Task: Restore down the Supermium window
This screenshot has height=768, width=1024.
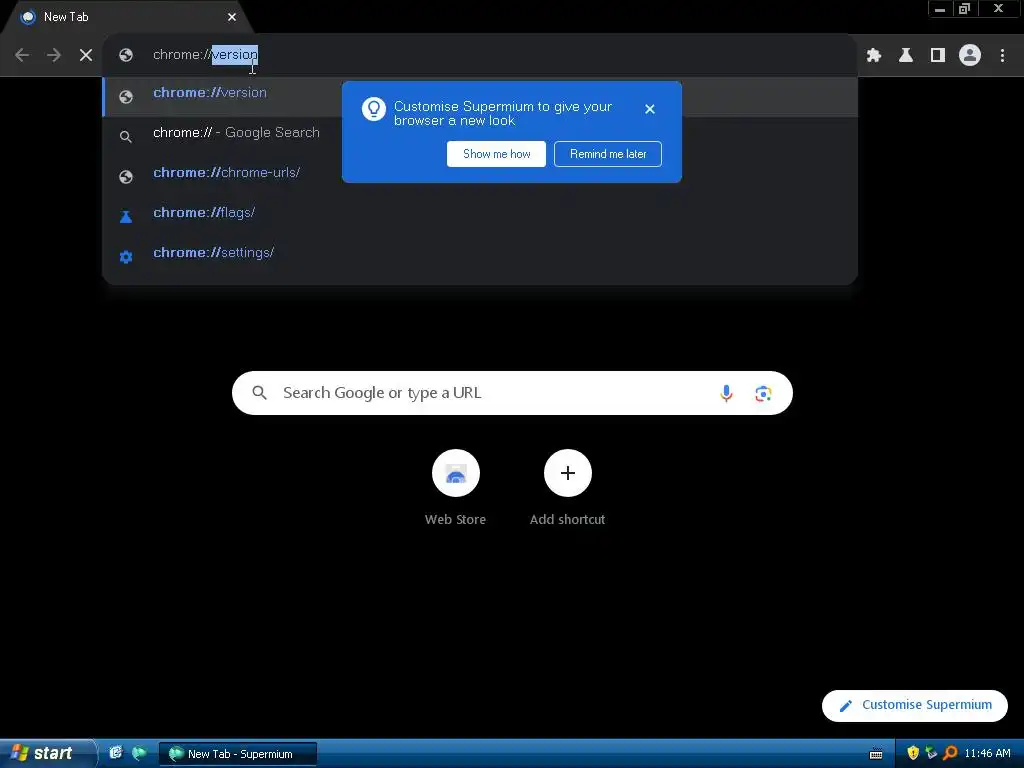Action: 964,9
